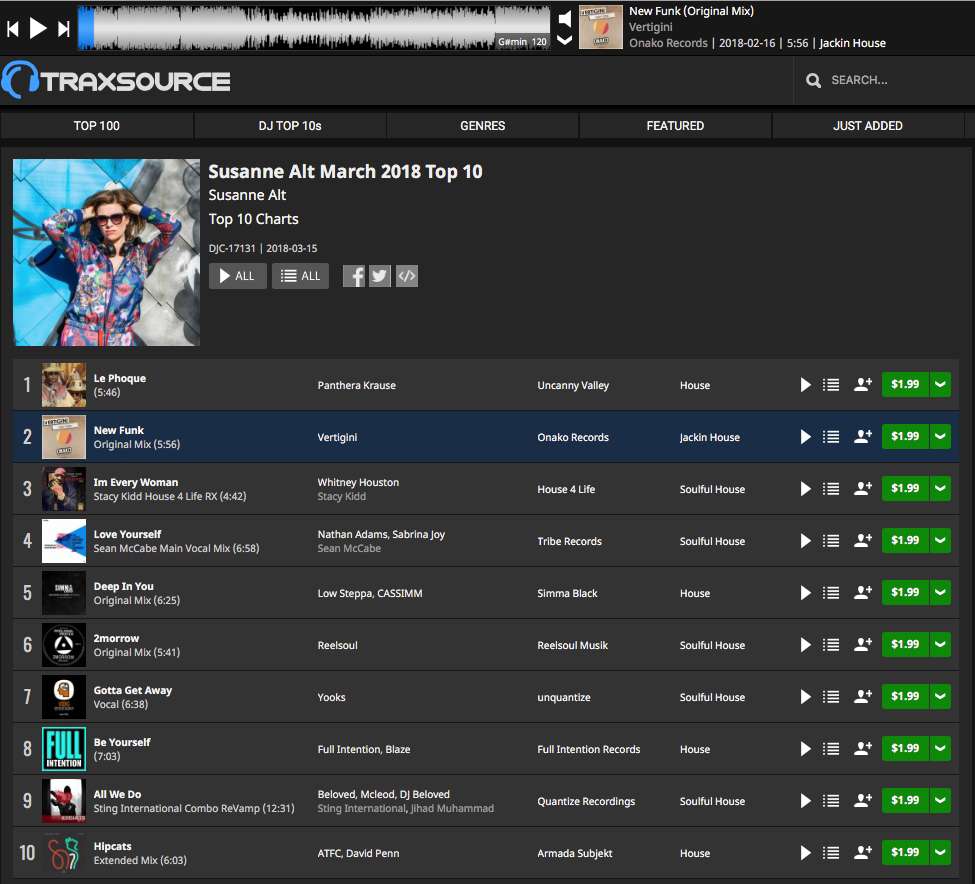This screenshot has height=884, width=975.
Task: Follow Full Intention via Be Yourself row
Action: tap(862, 749)
